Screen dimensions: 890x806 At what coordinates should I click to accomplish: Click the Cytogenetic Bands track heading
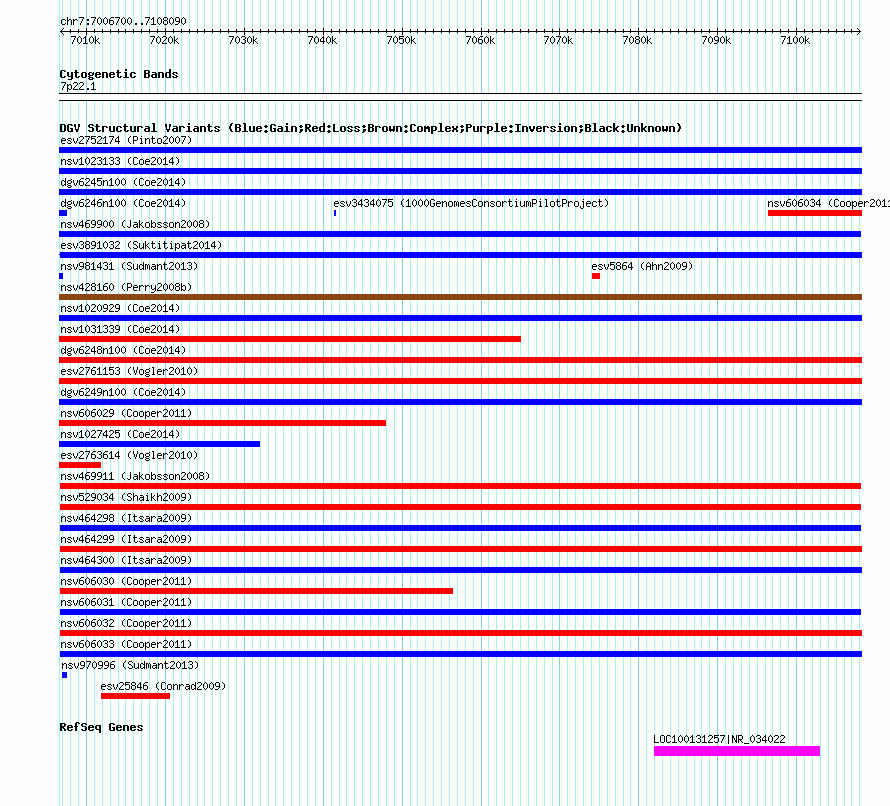(x=119, y=74)
